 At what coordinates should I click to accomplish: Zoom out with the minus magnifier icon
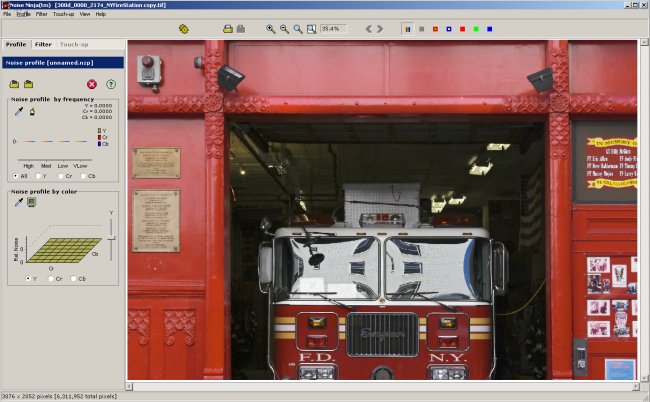(x=284, y=29)
